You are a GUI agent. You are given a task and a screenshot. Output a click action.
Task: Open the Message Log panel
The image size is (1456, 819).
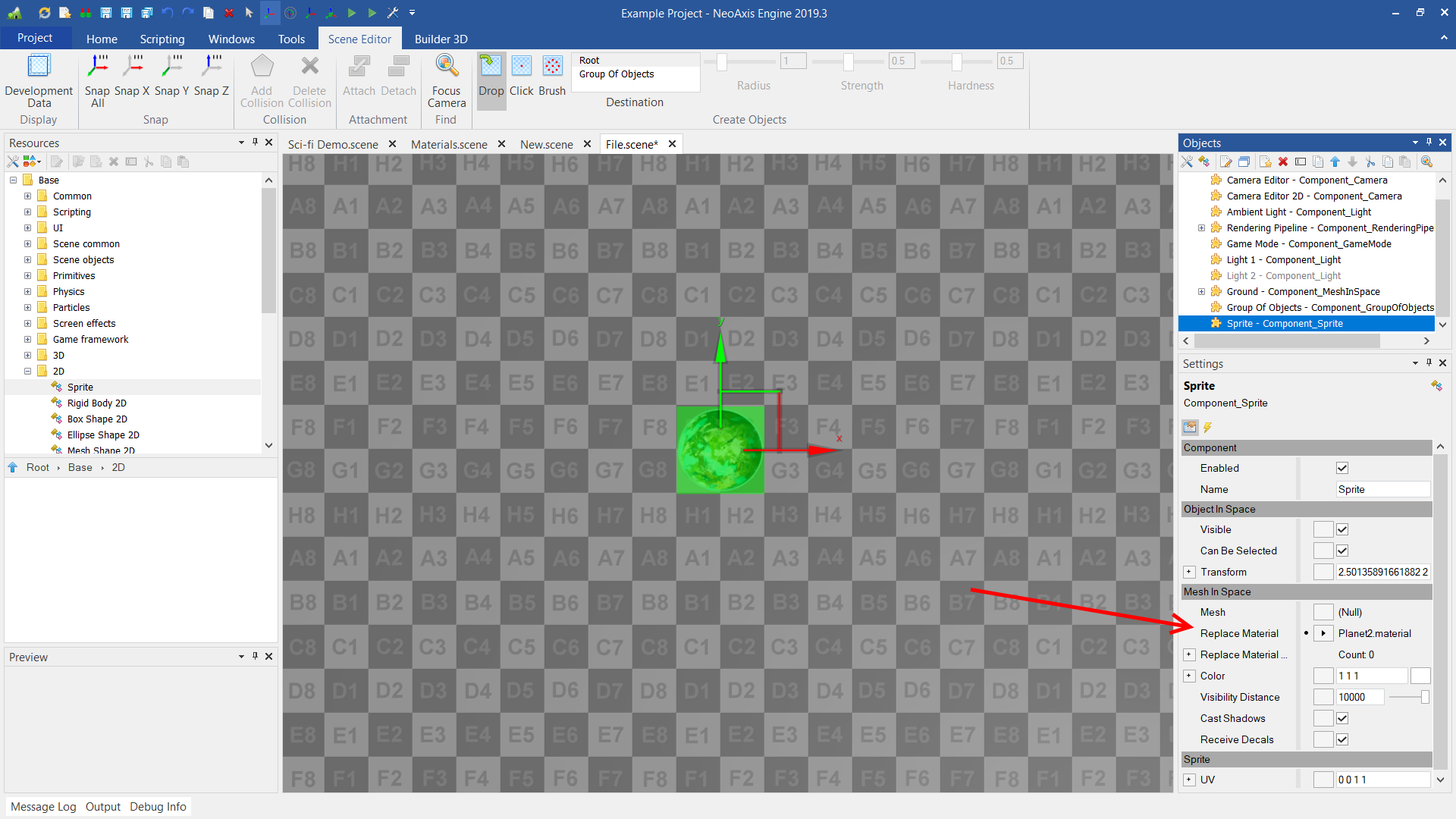tap(43, 807)
